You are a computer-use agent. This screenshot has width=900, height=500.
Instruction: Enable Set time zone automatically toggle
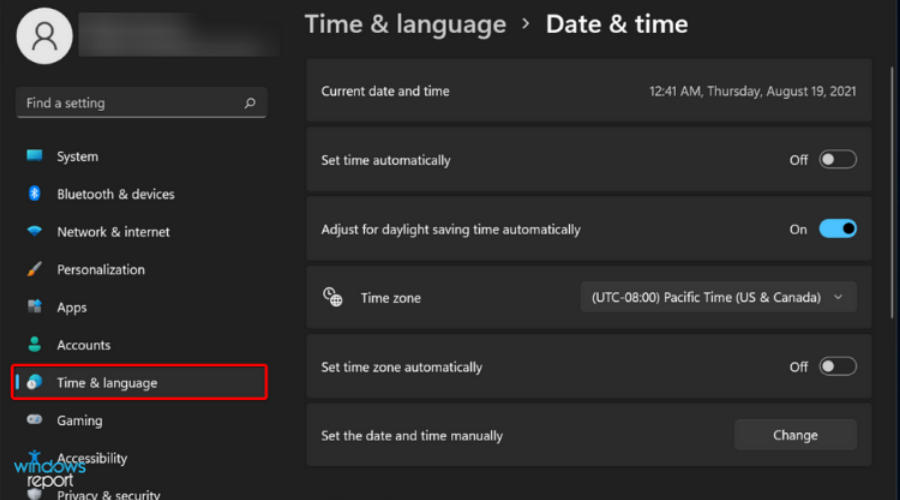[x=838, y=367]
